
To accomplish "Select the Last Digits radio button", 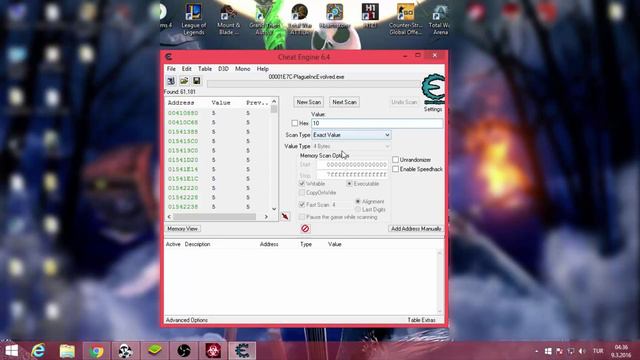I will [358, 209].
